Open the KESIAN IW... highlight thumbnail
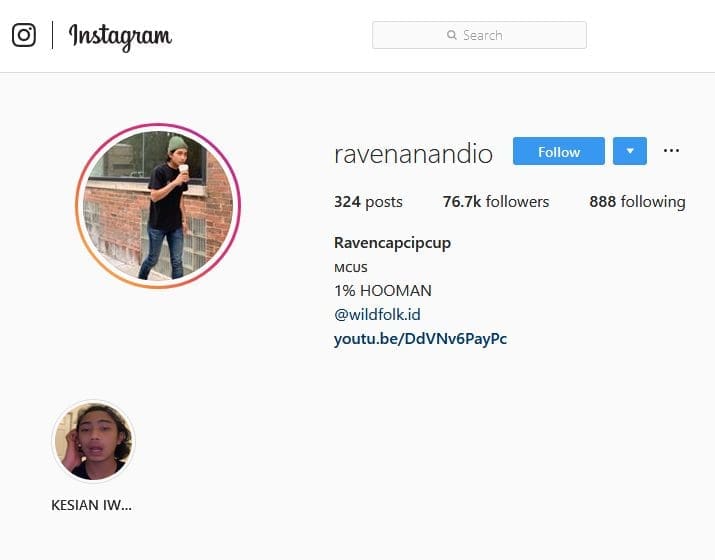715x560 pixels. click(x=92, y=441)
